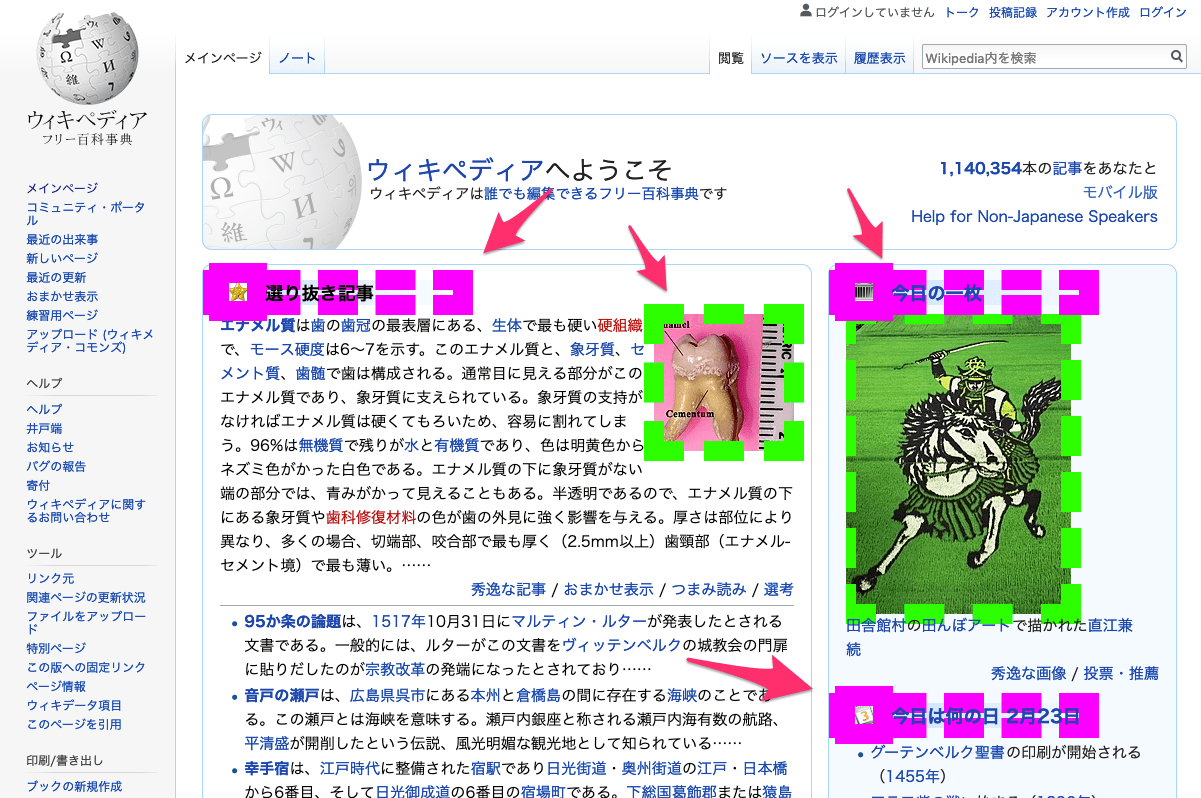Focus the Wikipedia内を検索 search field
The image size is (1201, 798).
click(1045, 58)
